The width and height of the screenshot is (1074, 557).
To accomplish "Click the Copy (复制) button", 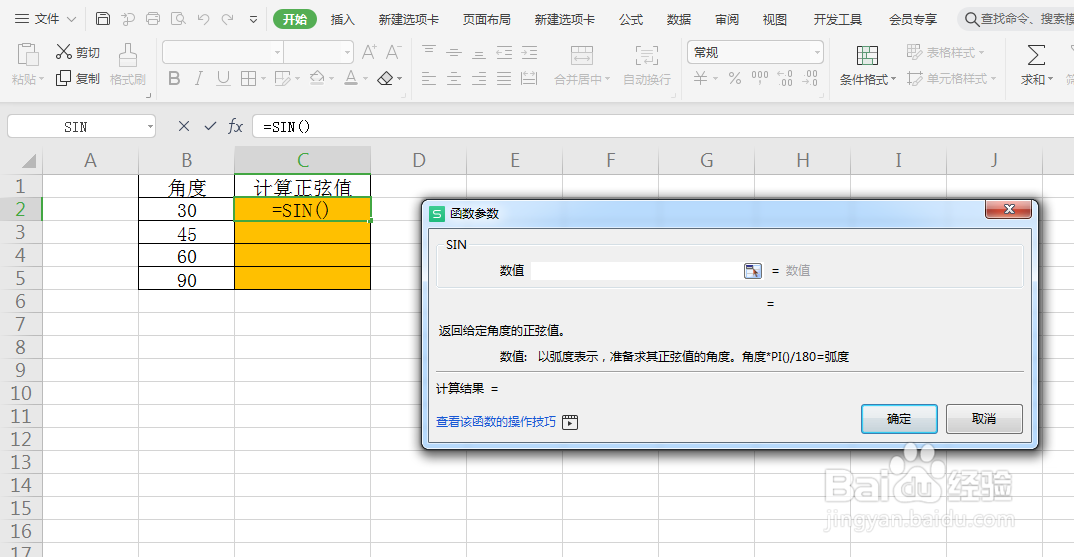I will (x=77, y=78).
